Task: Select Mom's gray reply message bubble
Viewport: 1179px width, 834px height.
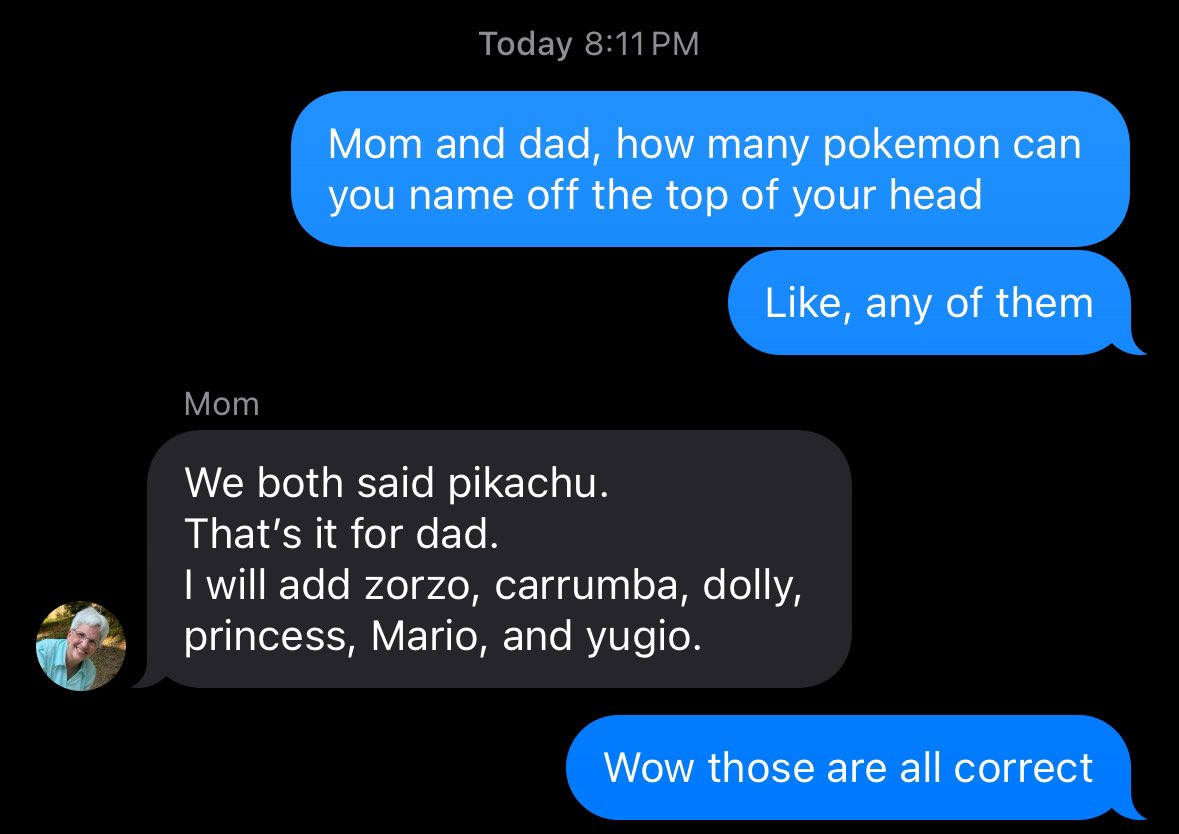Action: [499, 559]
